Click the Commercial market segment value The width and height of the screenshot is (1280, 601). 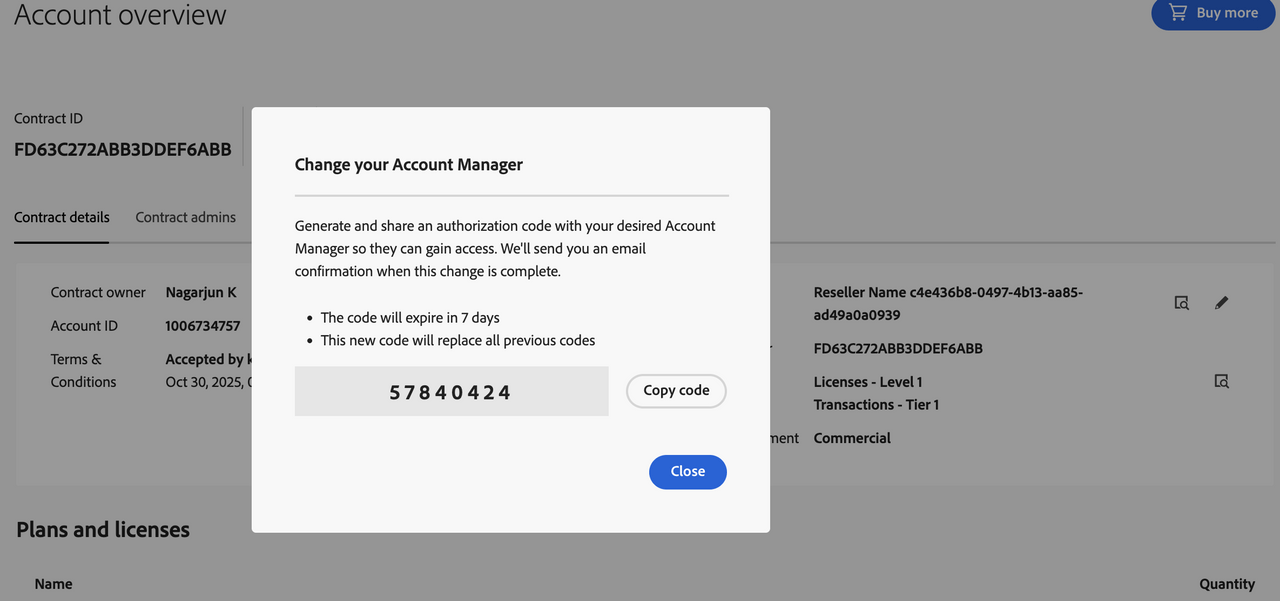click(852, 438)
